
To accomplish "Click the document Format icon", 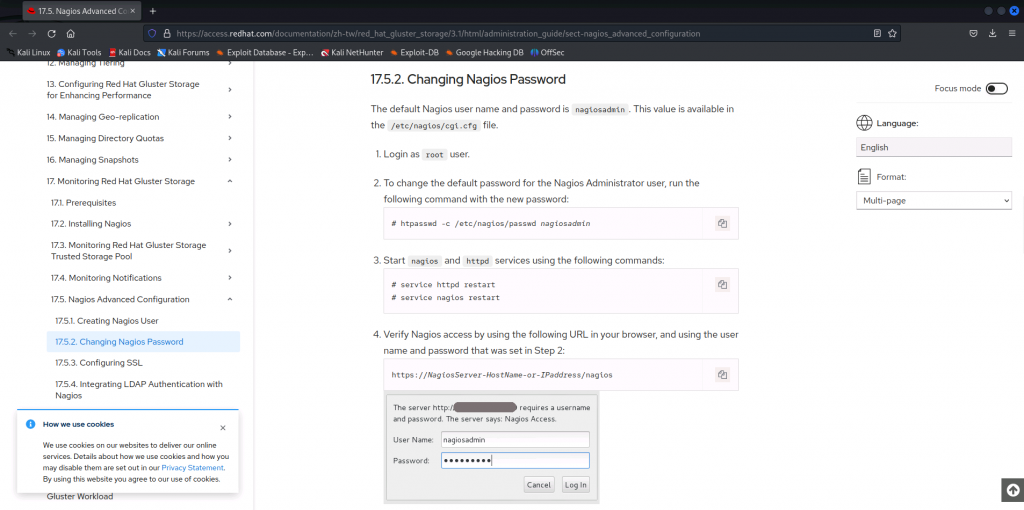I will 864,176.
